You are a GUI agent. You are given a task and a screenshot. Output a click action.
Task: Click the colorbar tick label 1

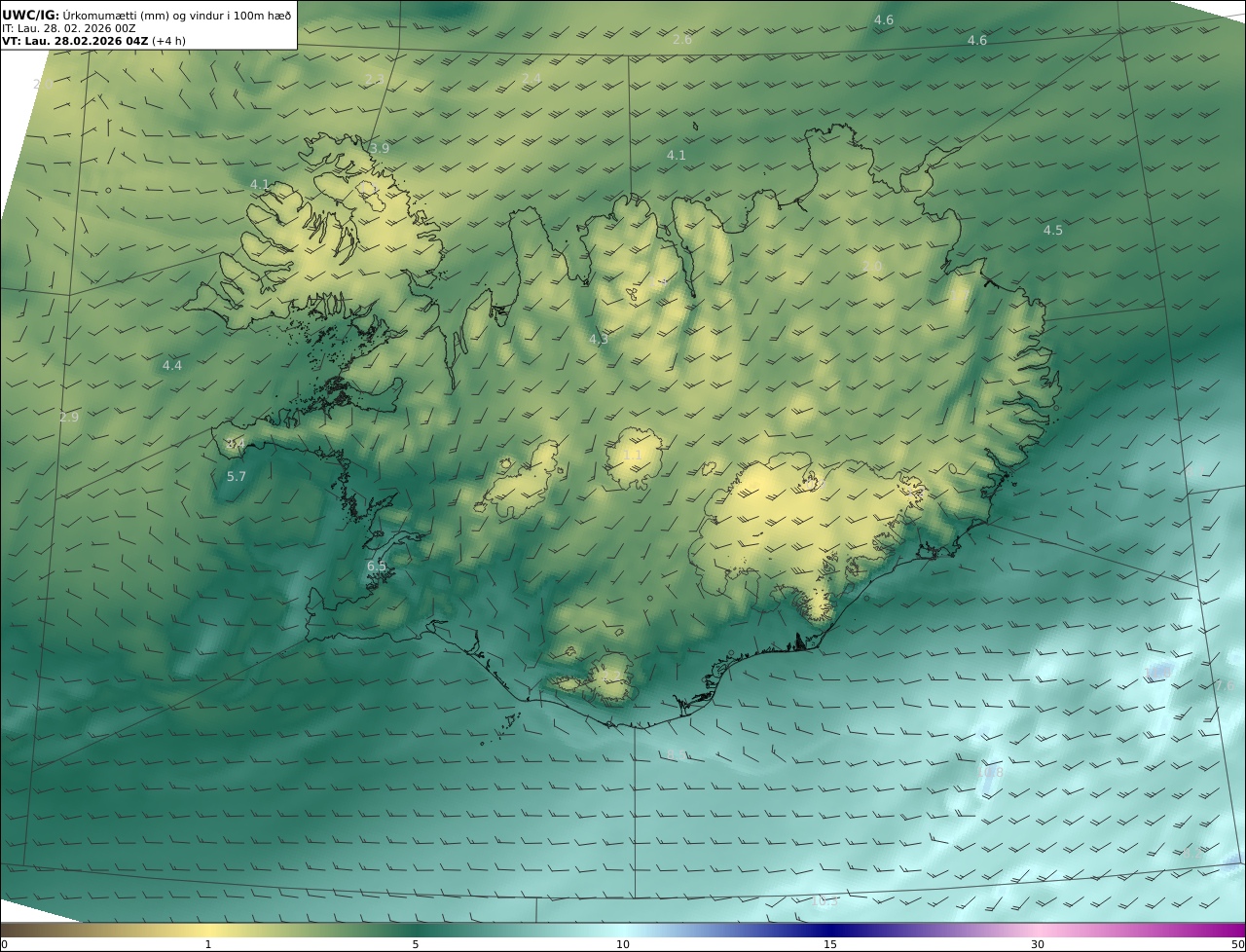[x=207, y=945]
